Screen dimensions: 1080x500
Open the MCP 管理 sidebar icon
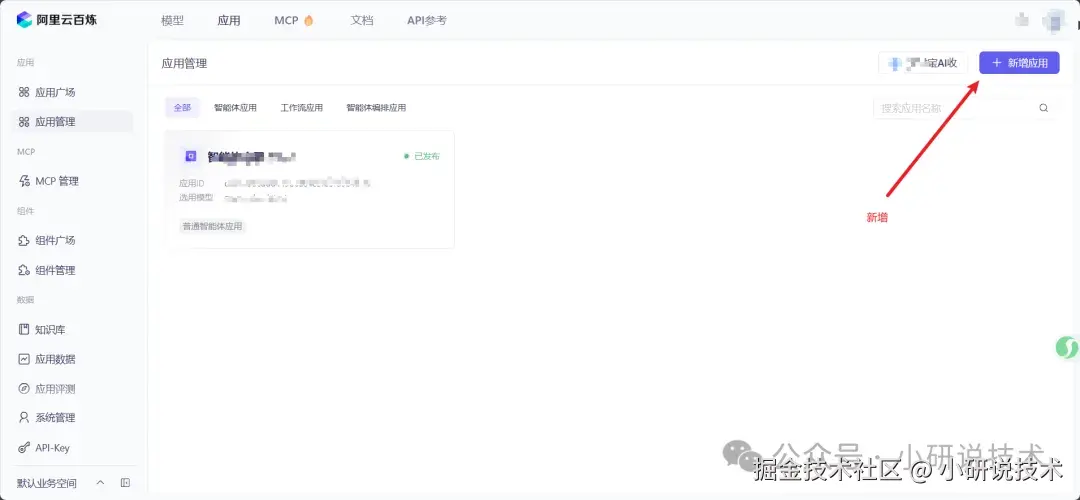(23, 181)
